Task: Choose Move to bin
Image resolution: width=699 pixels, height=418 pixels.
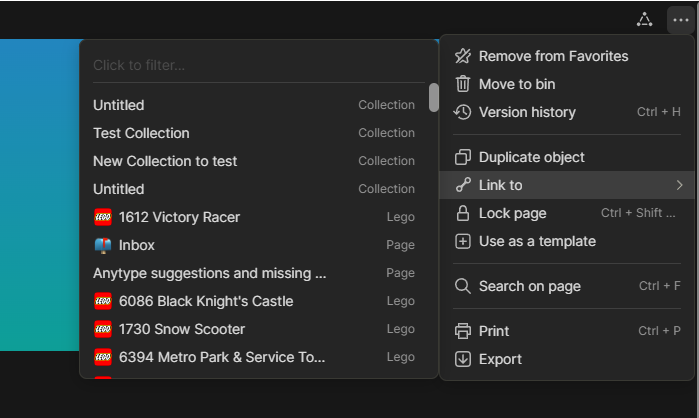Action: coord(567,84)
